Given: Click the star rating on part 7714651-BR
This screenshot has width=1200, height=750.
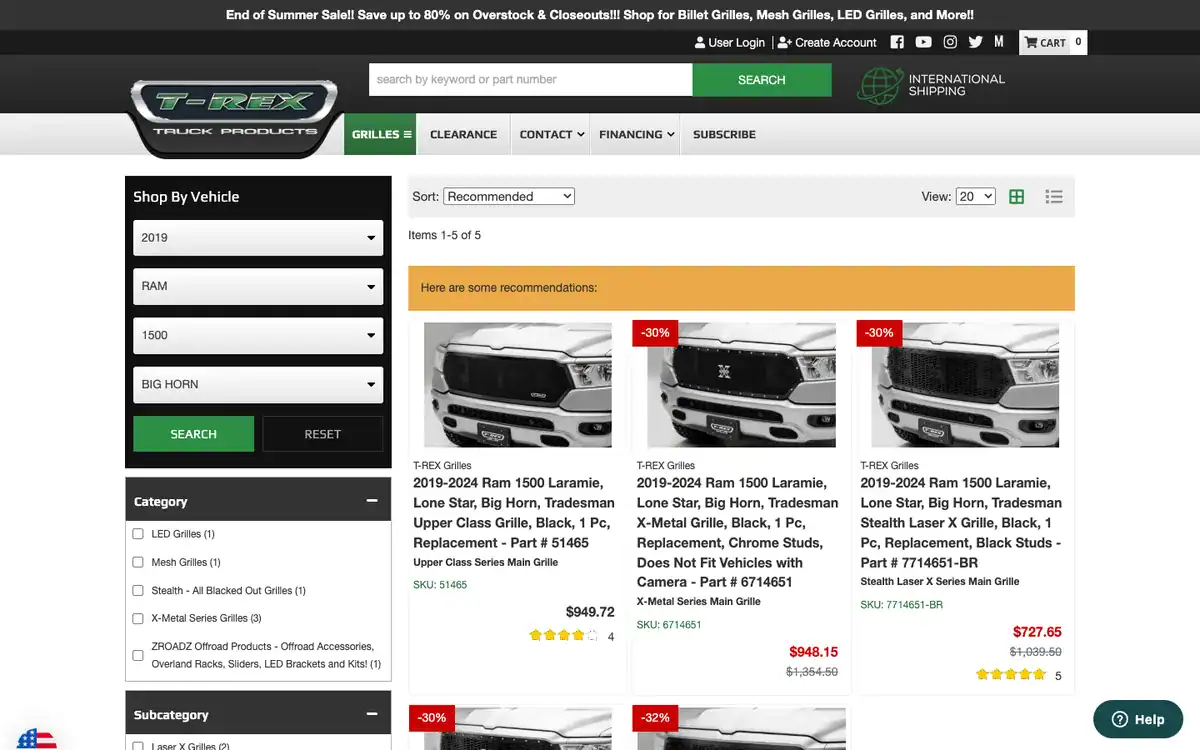Looking at the screenshot, I should click(x=1011, y=675).
